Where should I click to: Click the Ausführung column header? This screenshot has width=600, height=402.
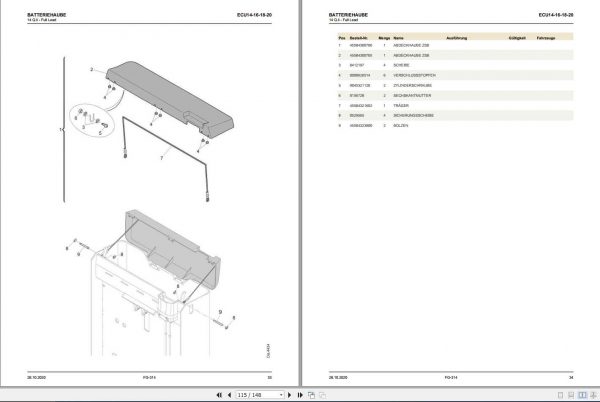(457, 38)
